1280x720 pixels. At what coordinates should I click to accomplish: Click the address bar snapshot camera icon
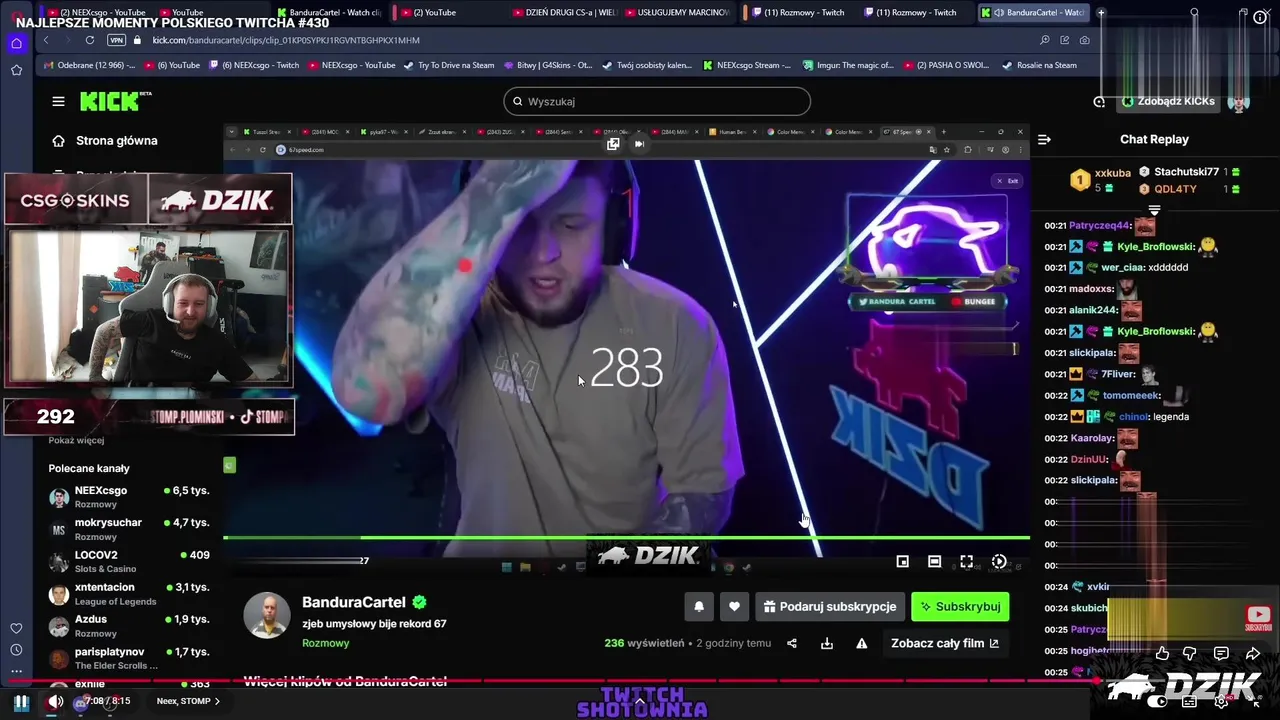[x=1085, y=40]
